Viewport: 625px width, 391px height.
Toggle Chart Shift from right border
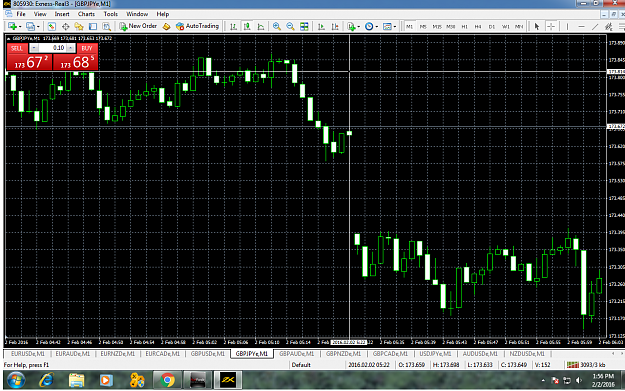click(x=335, y=26)
